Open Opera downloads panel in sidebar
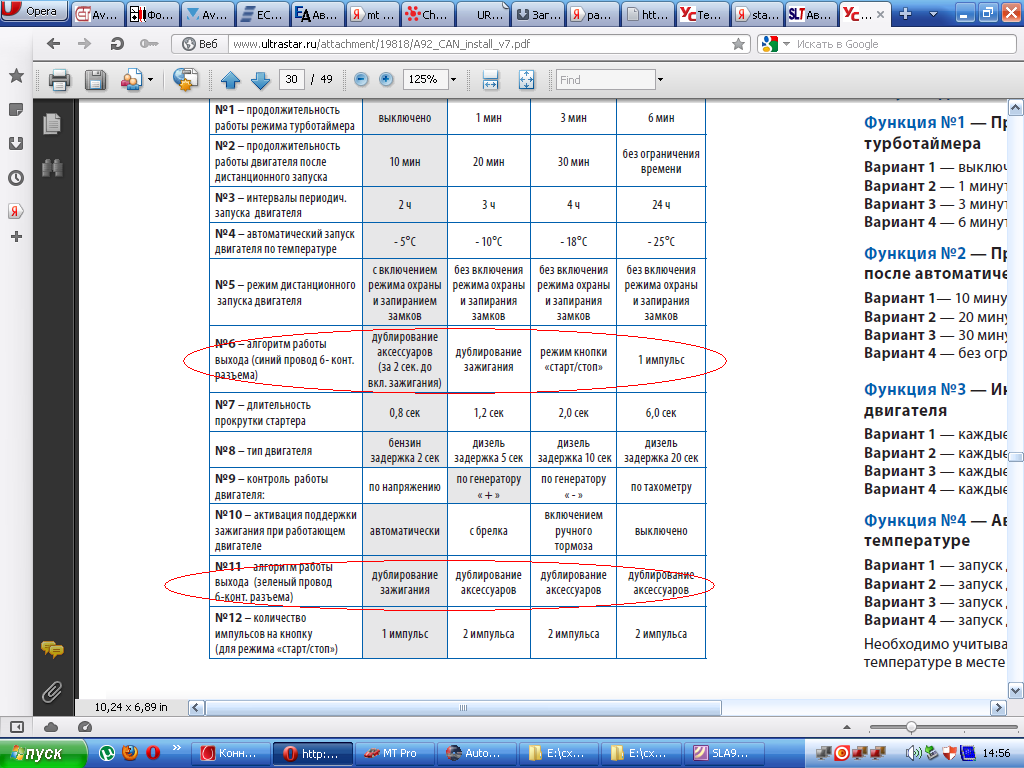The image size is (1024, 768). click(x=16, y=144)
